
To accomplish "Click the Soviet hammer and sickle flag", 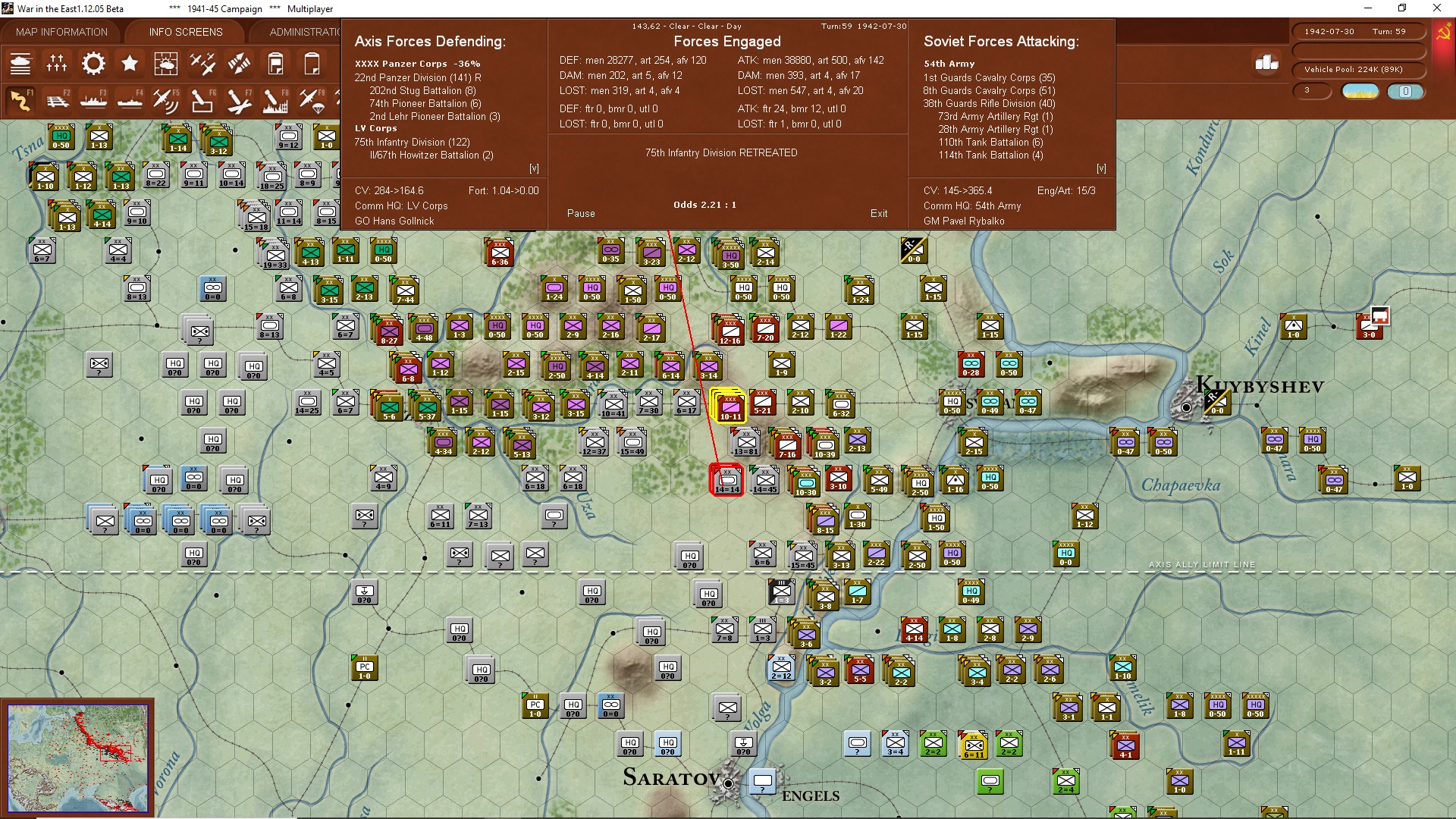I will click(1443, 33).
